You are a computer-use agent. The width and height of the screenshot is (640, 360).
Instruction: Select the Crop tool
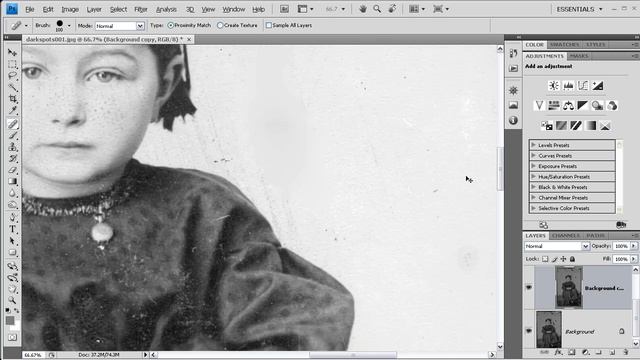point(12,99)
